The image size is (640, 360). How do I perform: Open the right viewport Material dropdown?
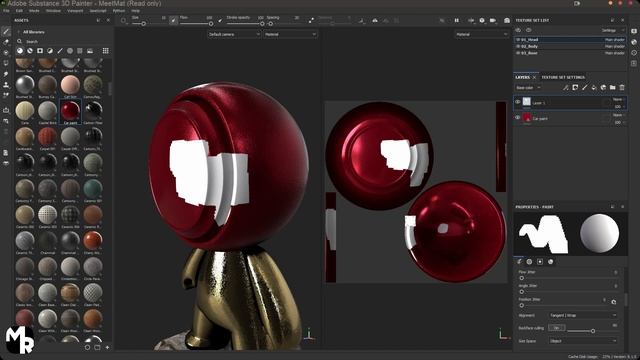point(482,35)
